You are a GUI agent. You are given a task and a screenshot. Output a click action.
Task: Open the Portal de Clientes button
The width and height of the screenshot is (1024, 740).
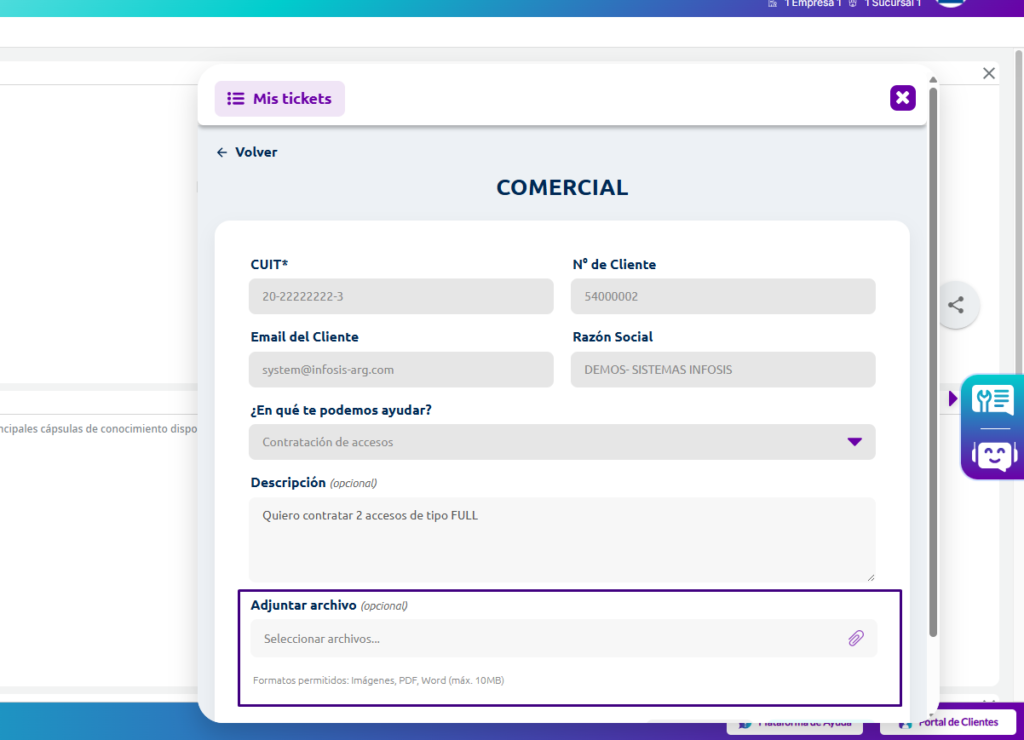(x=948, y=723)
